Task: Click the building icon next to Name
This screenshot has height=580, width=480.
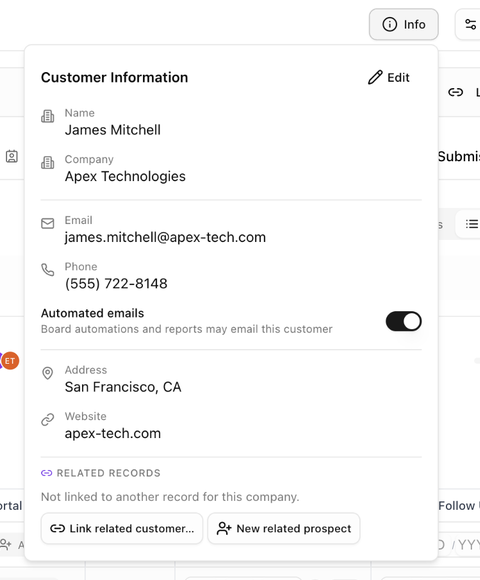Action: pyautogui.click(x=47, y=116)
